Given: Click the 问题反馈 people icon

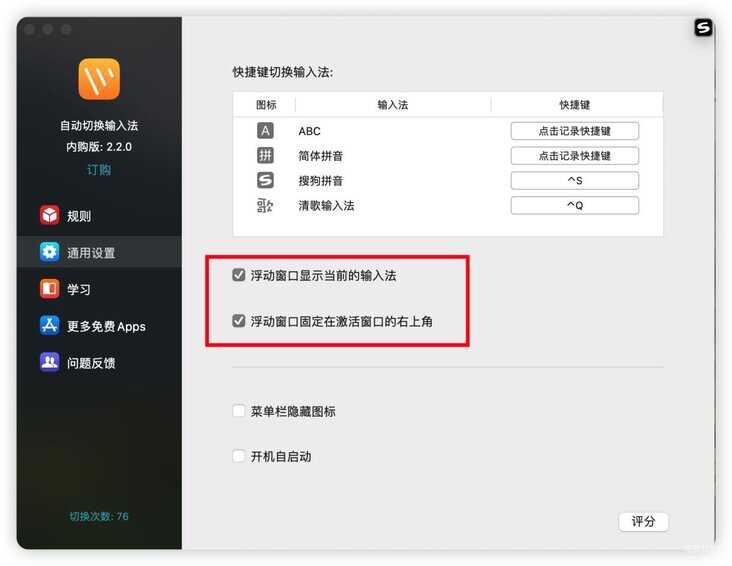Looking at the screenshot, I should click(49, 362).
